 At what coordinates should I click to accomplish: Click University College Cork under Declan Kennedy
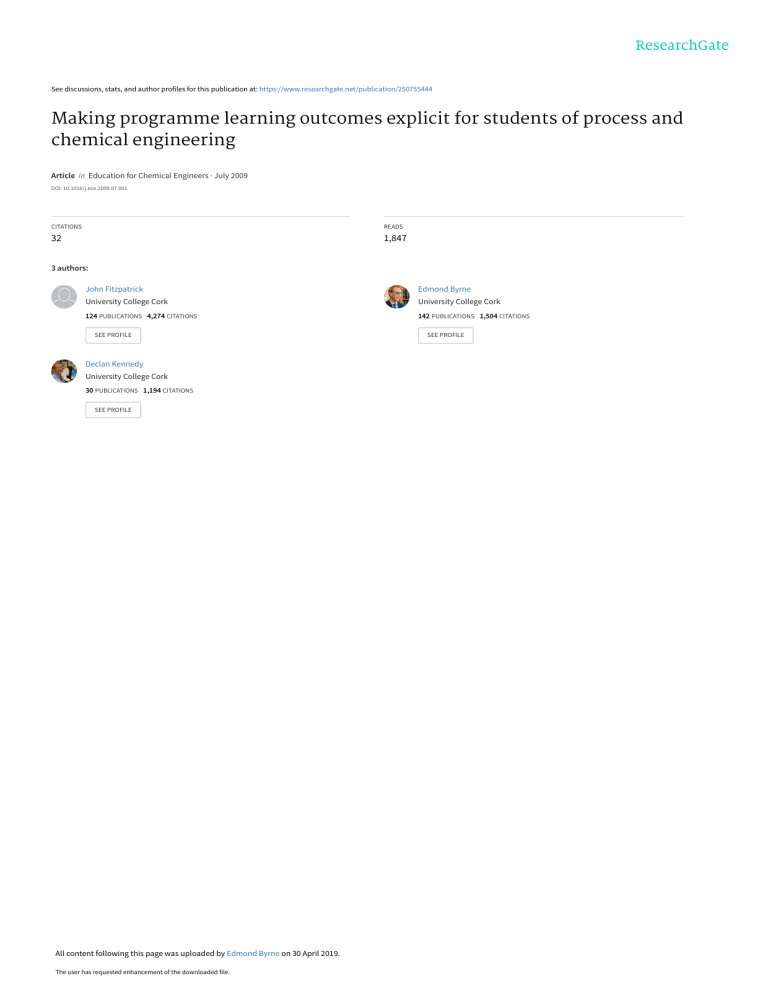126,377
